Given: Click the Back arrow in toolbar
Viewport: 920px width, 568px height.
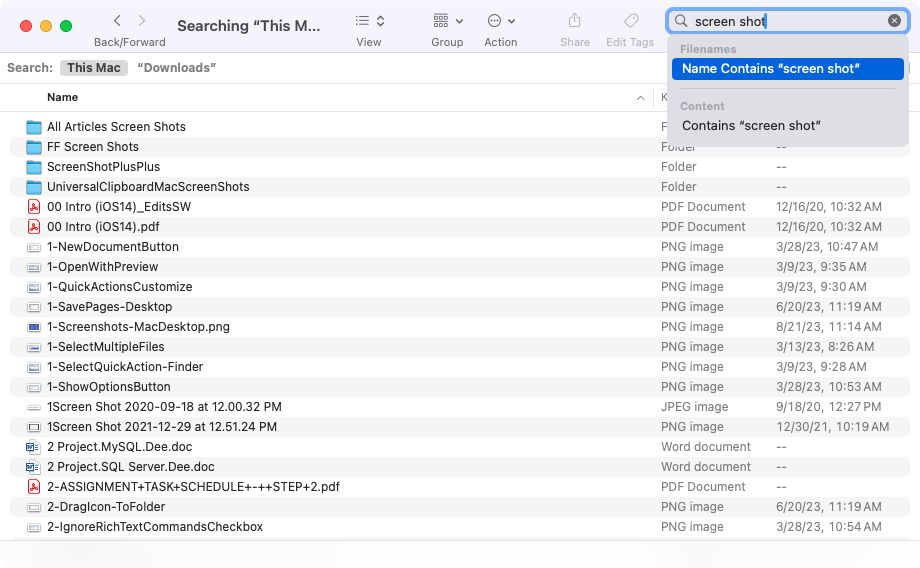Looking at the screenshot, I should (118, 21).
